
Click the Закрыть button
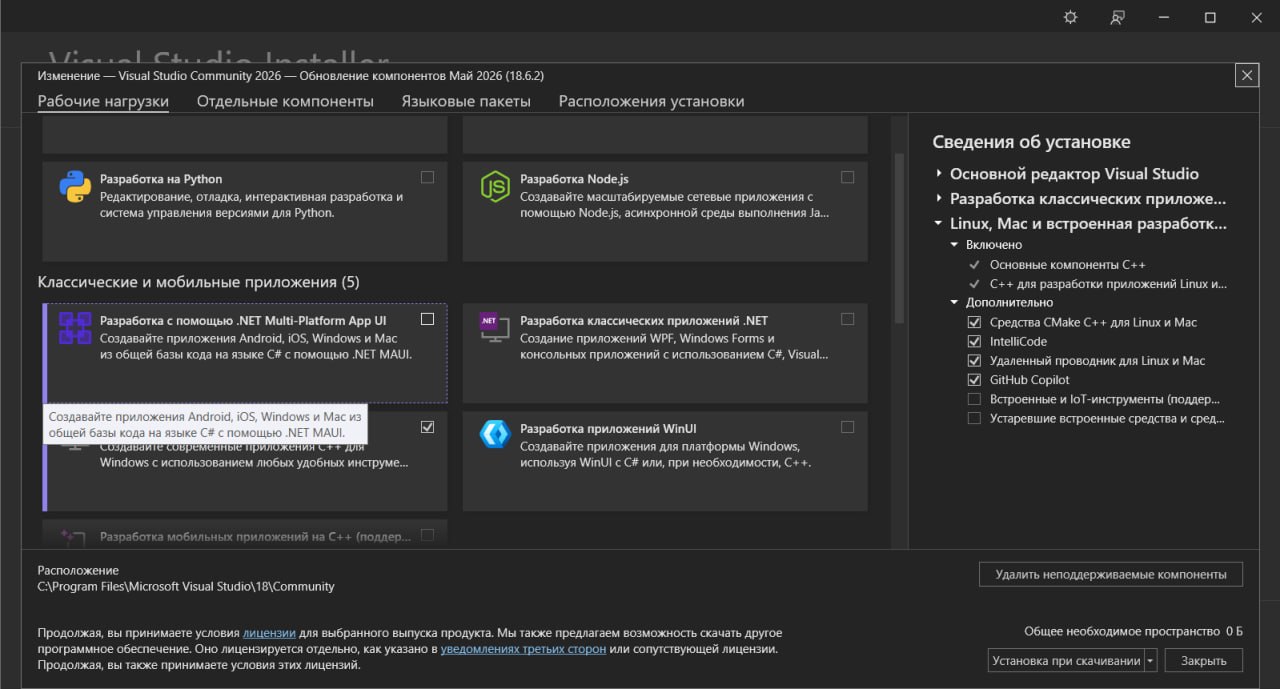(x=1203, y=660)
